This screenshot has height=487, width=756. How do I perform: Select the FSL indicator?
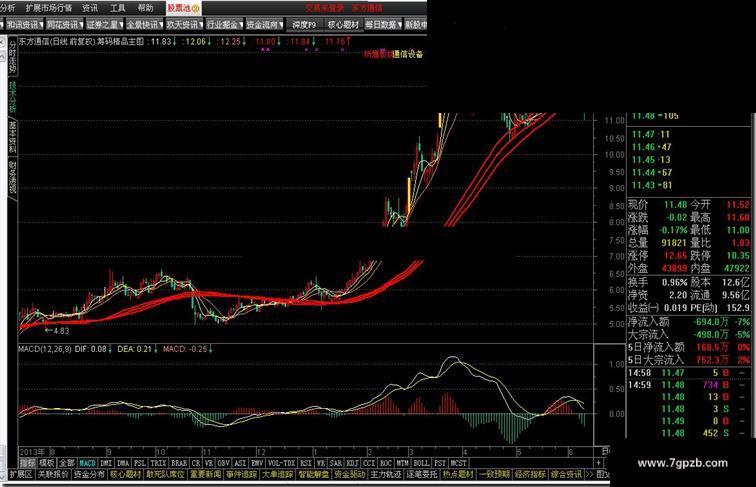(x=140, y=463)
